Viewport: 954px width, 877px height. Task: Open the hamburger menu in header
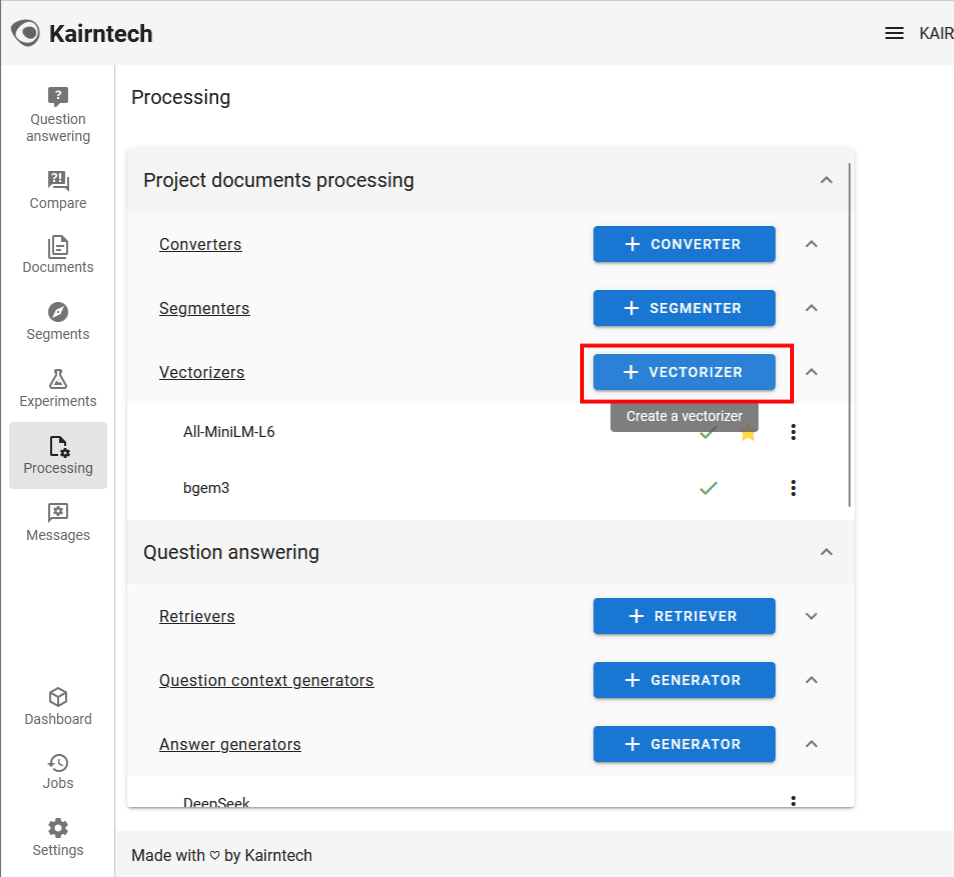(x=894, y=33)
